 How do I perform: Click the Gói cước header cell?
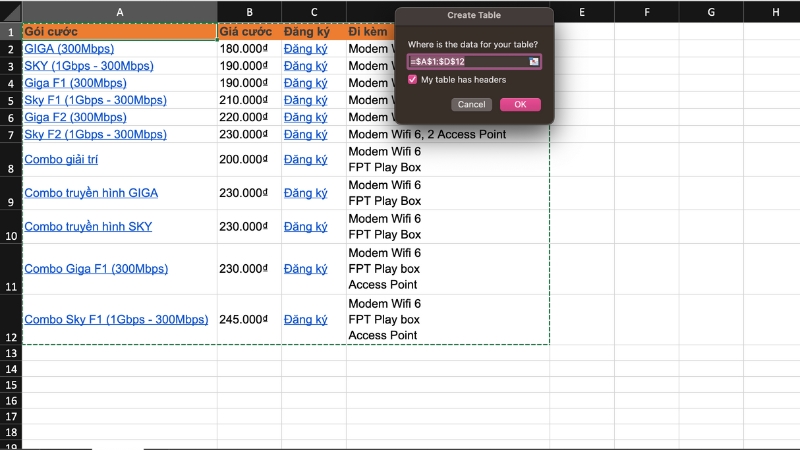click(120, 32)
